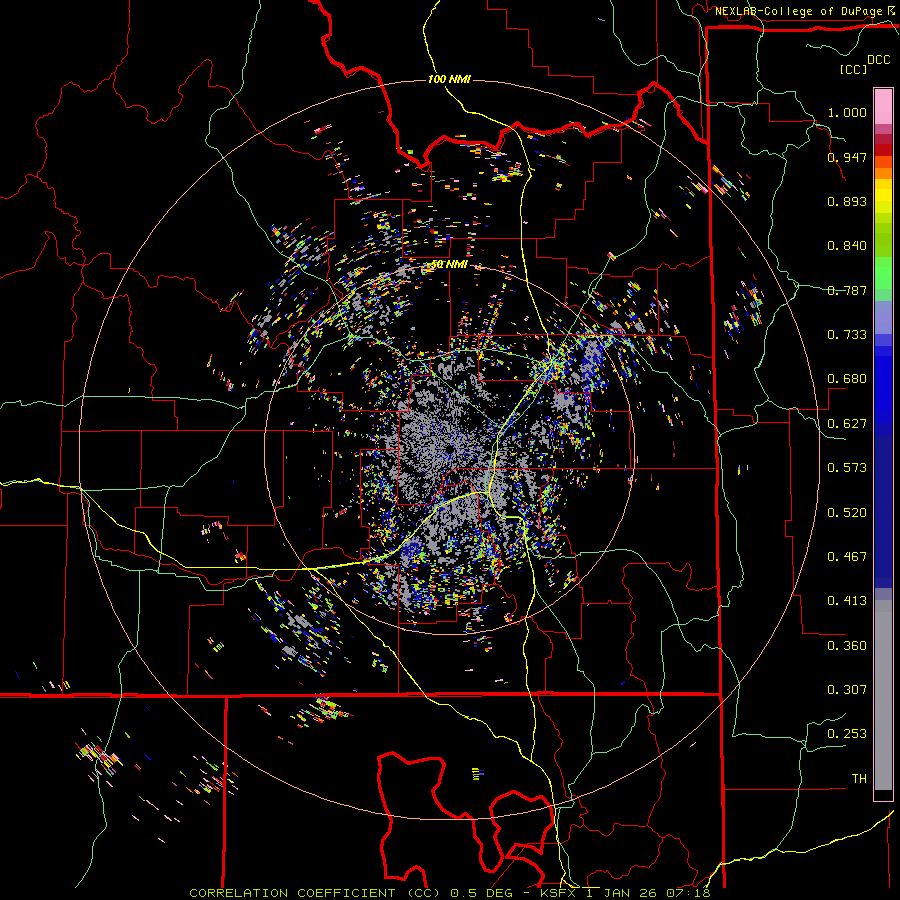The image size is (900, 900).
Task: Pick the pink segment at color bar top
Action: (883, 107)
